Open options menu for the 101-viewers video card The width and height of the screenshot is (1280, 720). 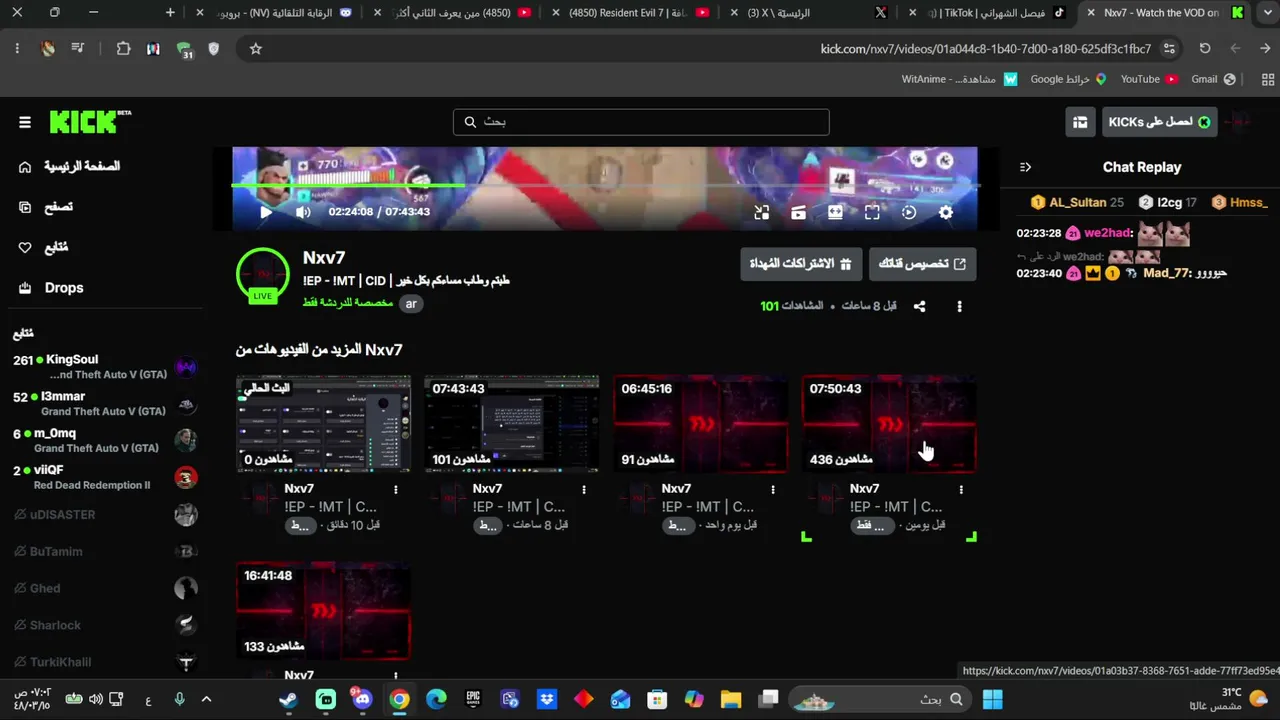click(584, 490)
